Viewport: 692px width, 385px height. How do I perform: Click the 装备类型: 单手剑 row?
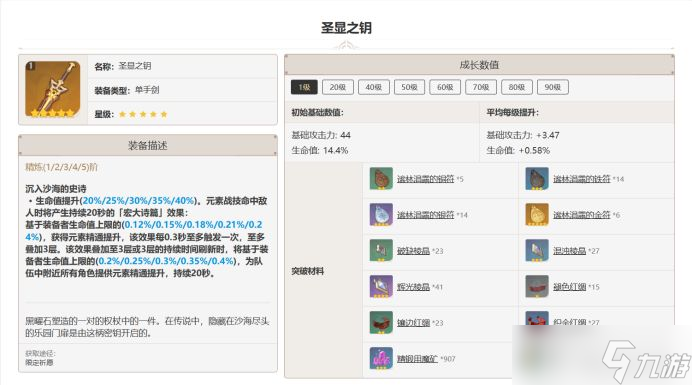point(182,90)
